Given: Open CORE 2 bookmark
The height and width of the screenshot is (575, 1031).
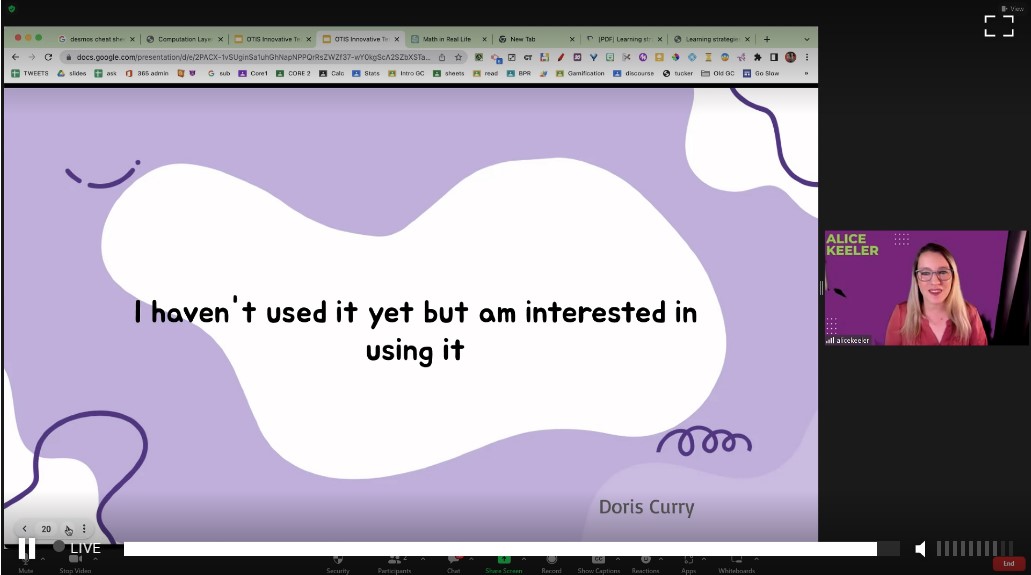Looking at the screenshot, I should pos(293,74).
